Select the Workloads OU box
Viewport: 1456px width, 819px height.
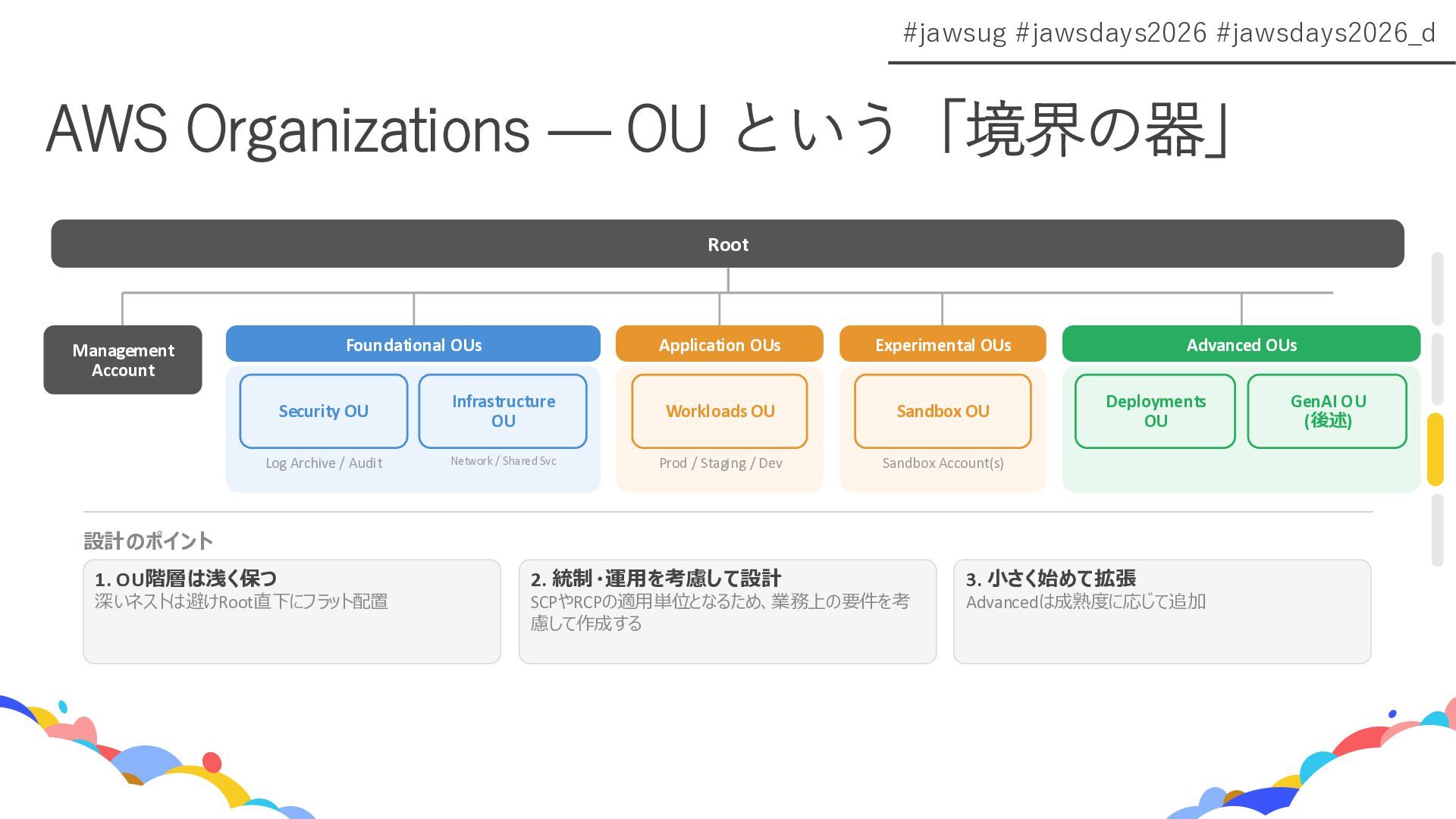(x=720, y=411)
